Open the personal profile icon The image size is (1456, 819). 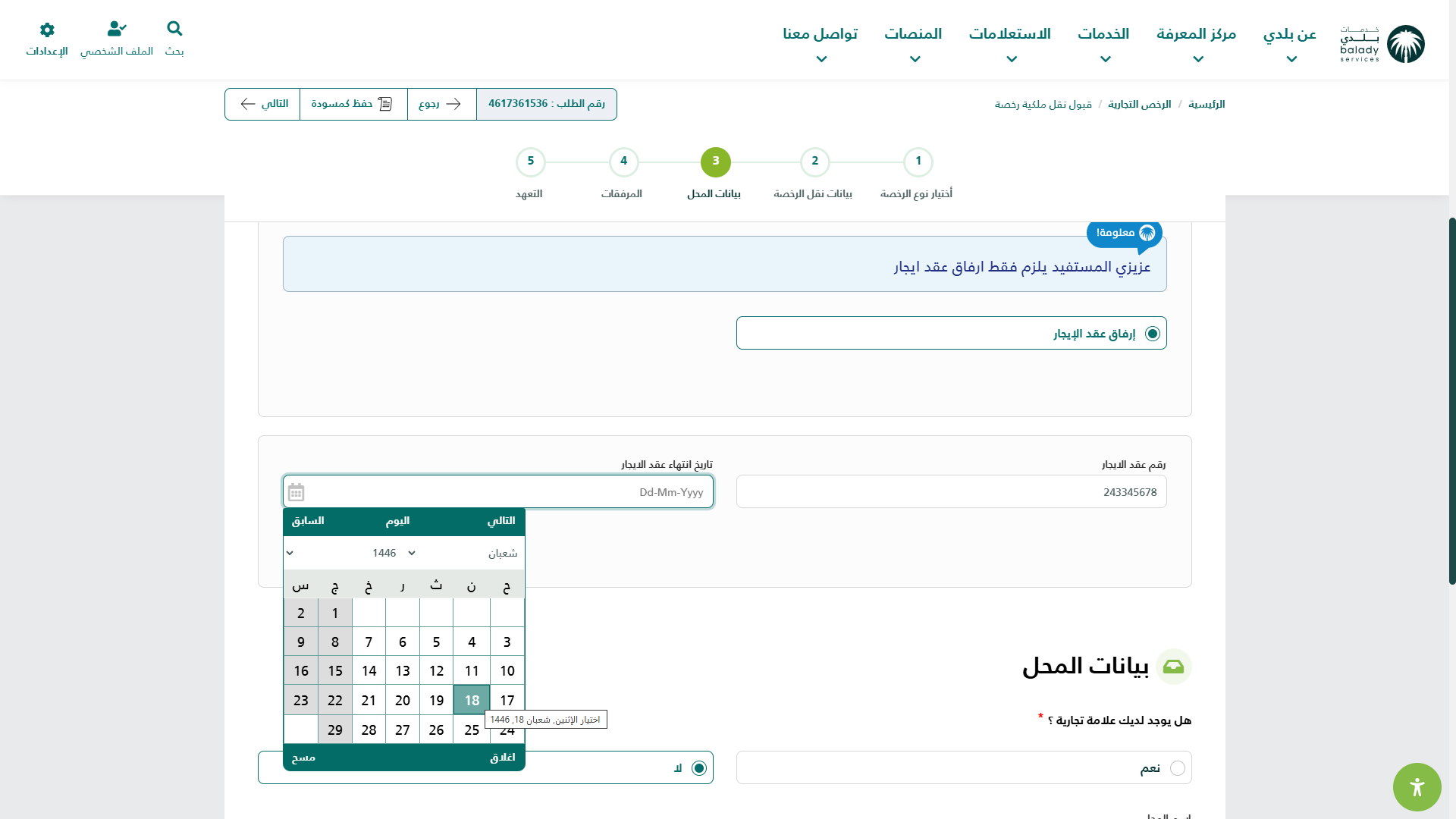click(x=117, y=30)
